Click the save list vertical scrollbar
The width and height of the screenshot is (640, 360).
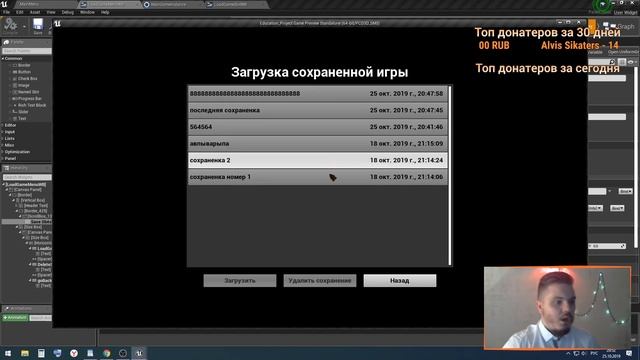pyautogui.click(x=450, y=176)
